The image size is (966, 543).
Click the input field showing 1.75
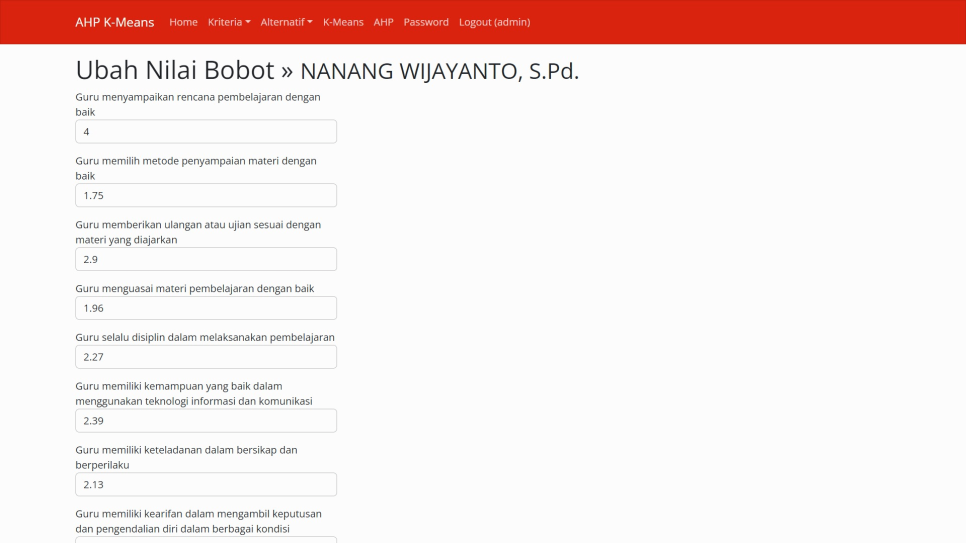click(x=206, y=195)
